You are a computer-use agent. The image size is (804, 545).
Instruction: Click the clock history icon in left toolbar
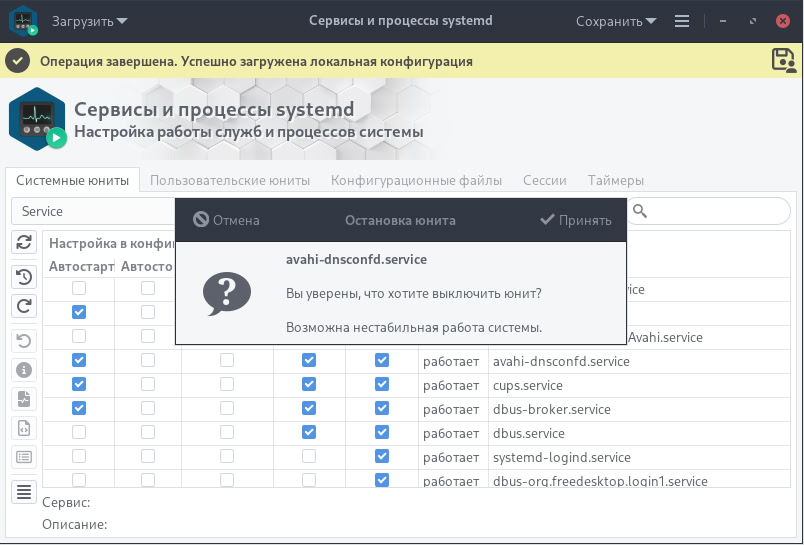(24, 277)
